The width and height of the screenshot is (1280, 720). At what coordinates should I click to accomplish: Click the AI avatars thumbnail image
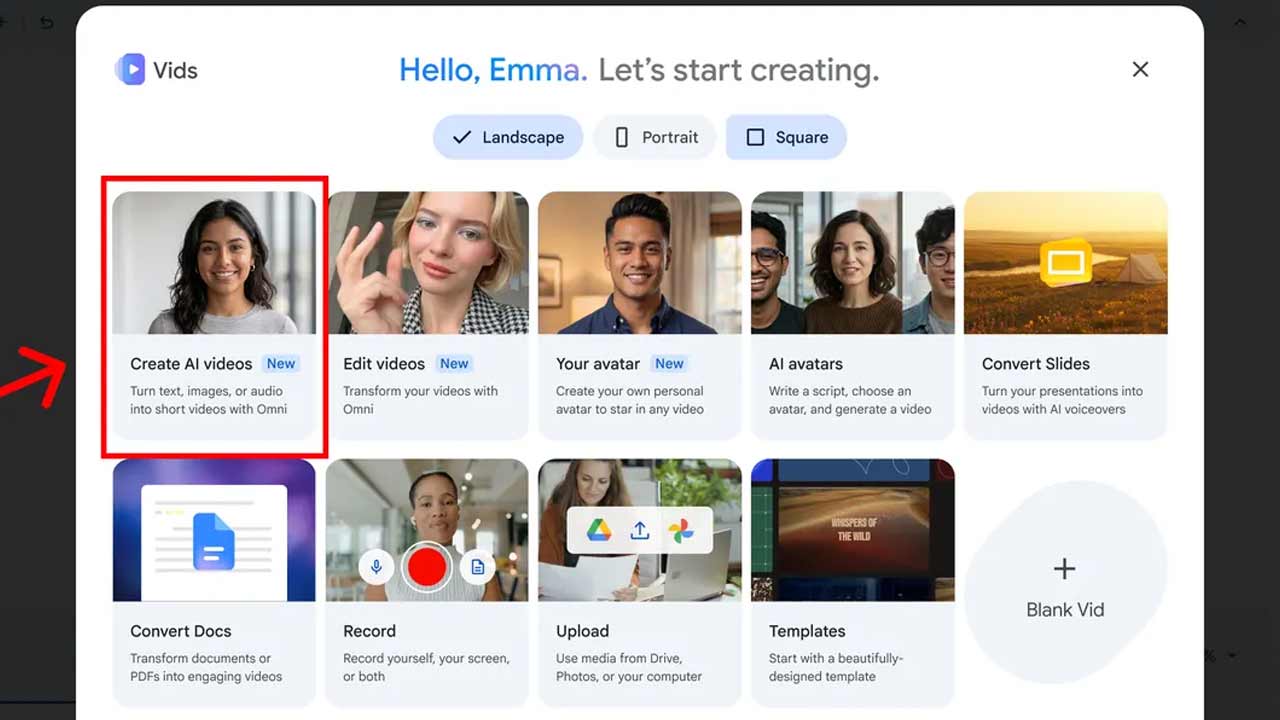coord(853,263)
